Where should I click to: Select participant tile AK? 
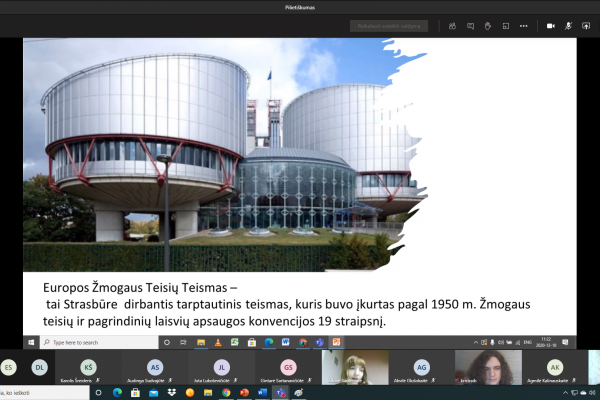coord(555,367)
